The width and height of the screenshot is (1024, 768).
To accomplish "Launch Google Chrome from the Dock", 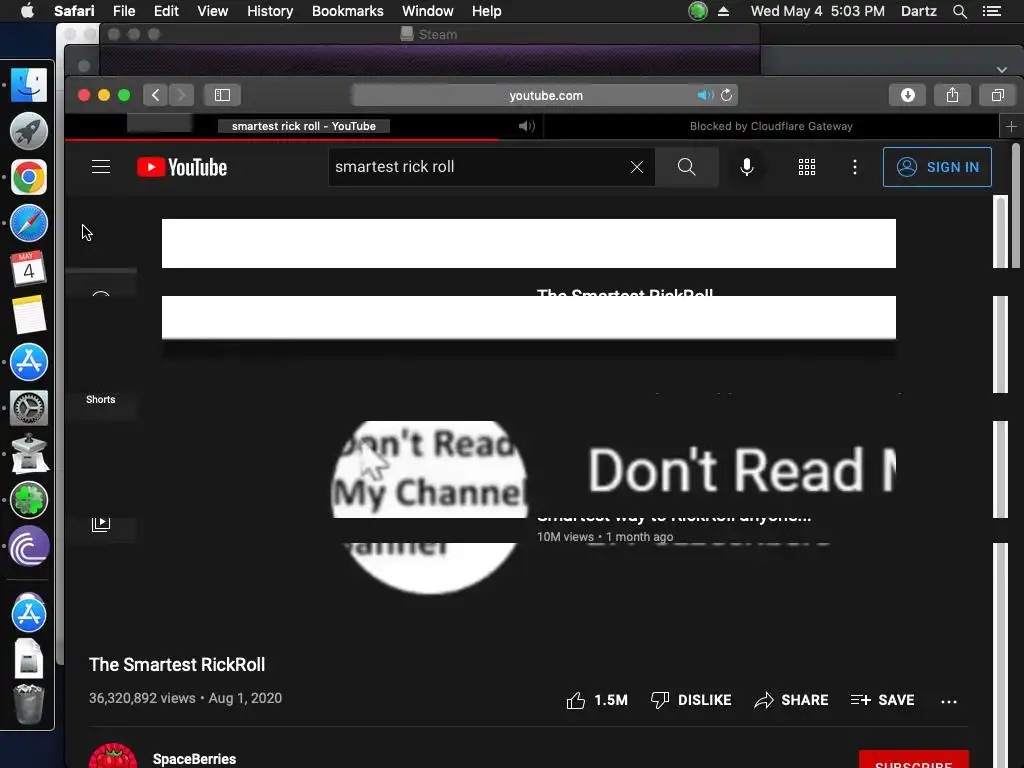I will 29,177.
